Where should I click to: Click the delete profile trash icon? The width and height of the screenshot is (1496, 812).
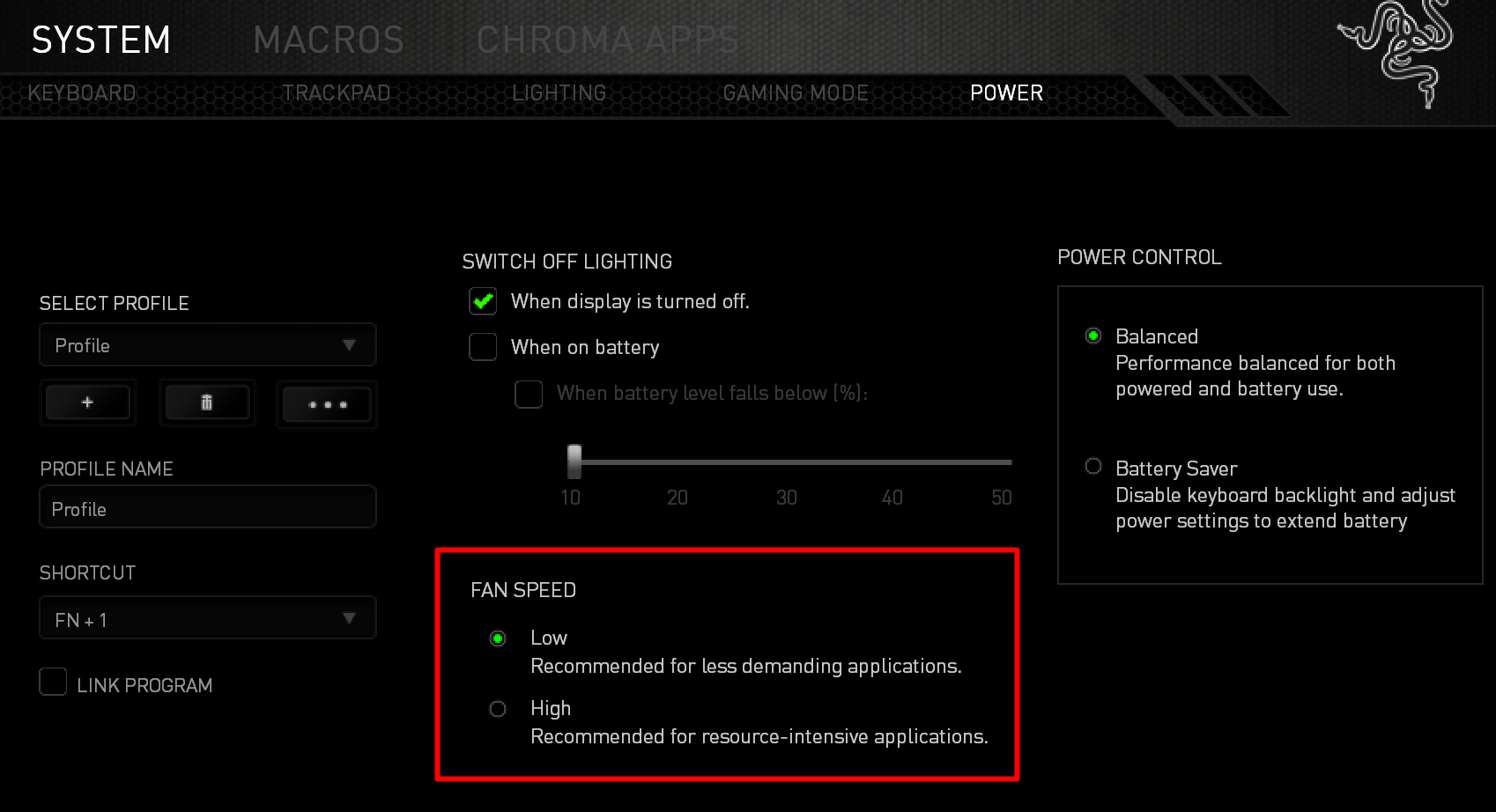point(207,402)
